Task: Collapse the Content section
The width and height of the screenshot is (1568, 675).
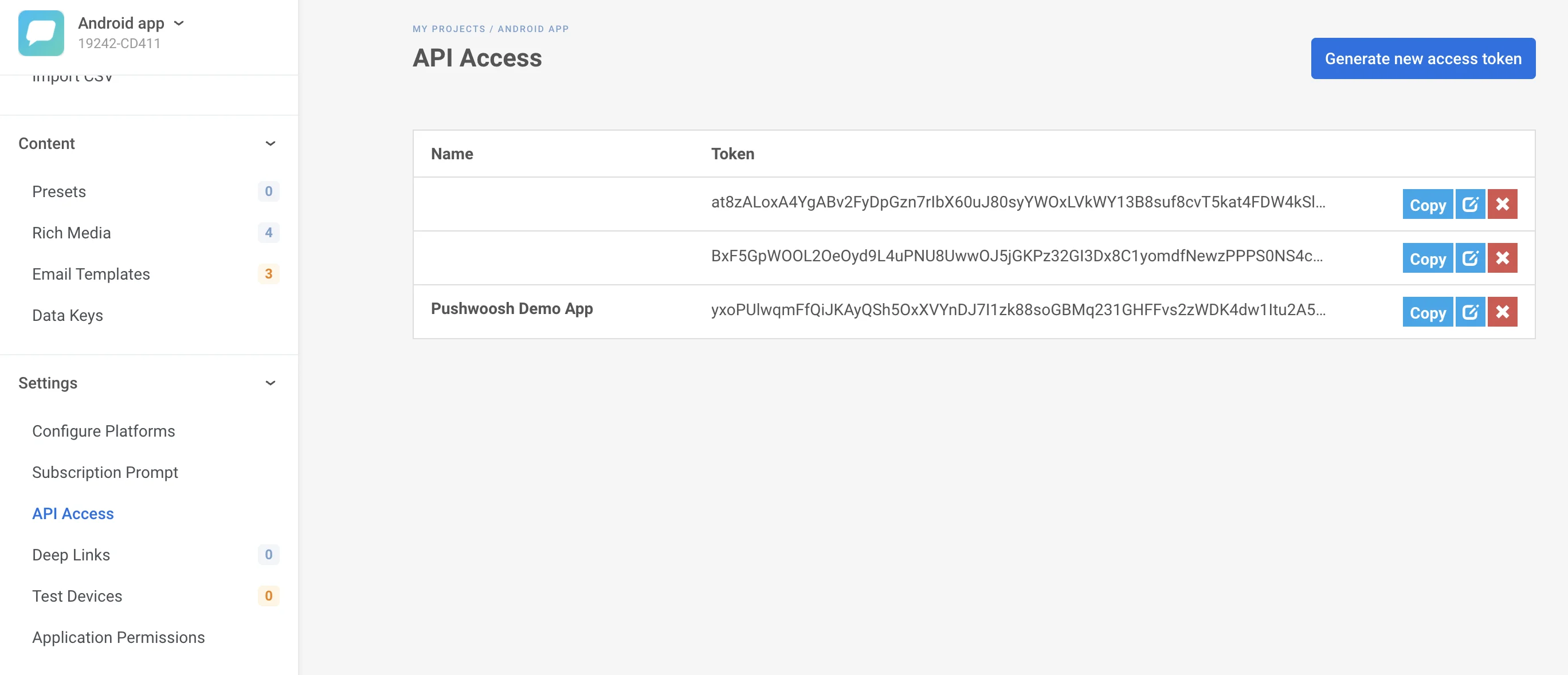Action: (x=271, y=144)
